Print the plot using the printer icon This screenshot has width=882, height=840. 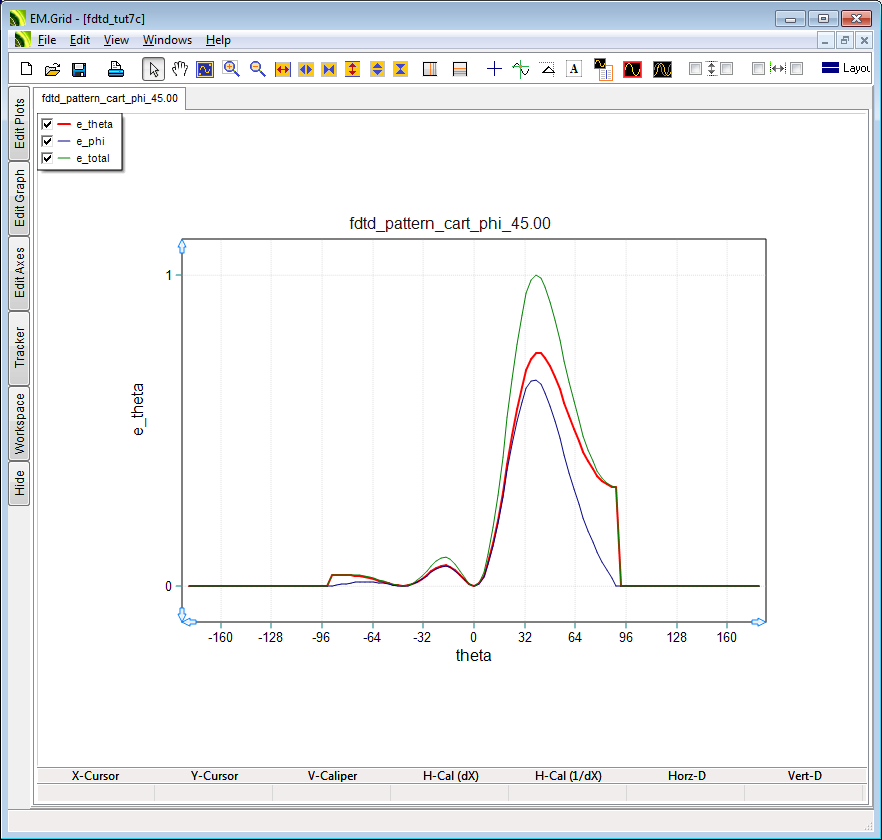[x=116, y=69]
